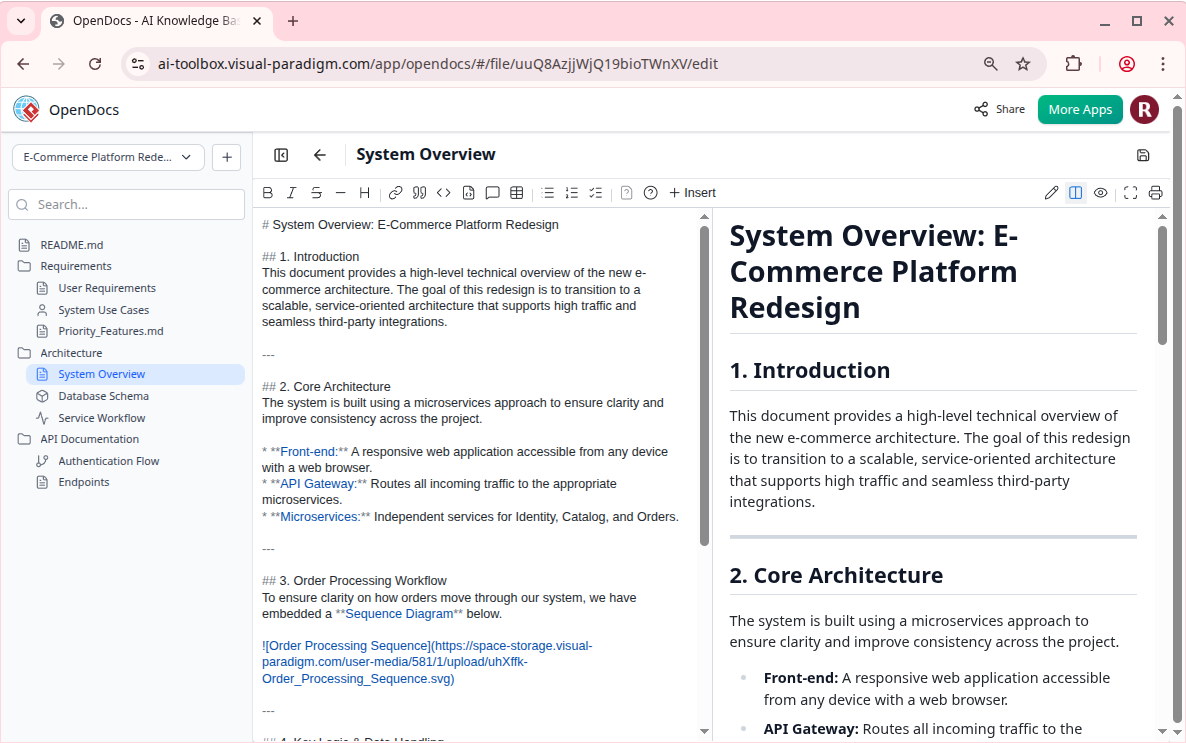Insert a blockquote
Viewport: 1186px width, 743px height.
[420, 193]
